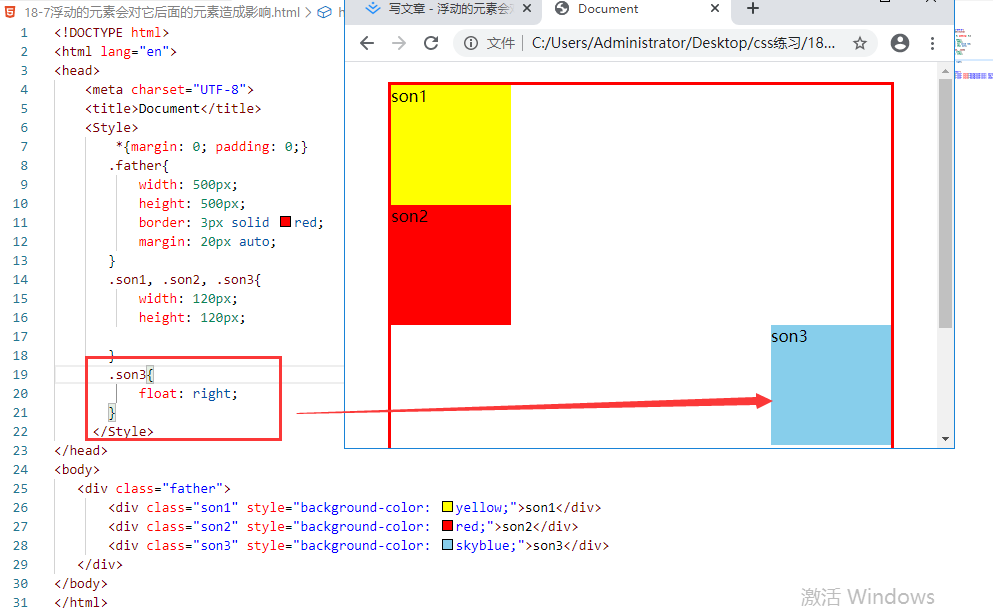The width and height of the screenshot is (993, 611).
Task: Select the HTML file name in editor breadcrumb
Action: coord(161,12)
